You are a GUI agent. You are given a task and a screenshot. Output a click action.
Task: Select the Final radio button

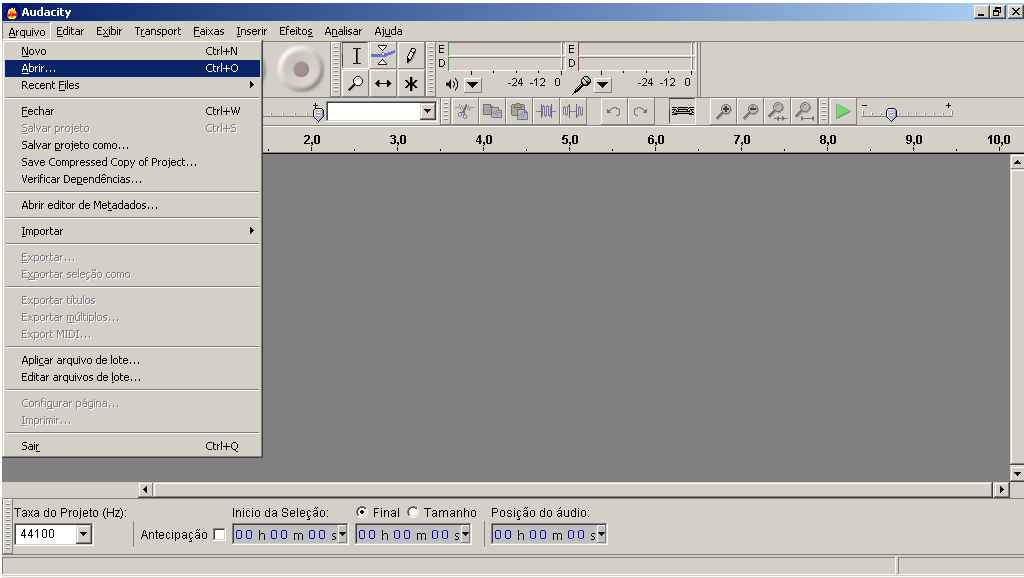click(361, 512)
